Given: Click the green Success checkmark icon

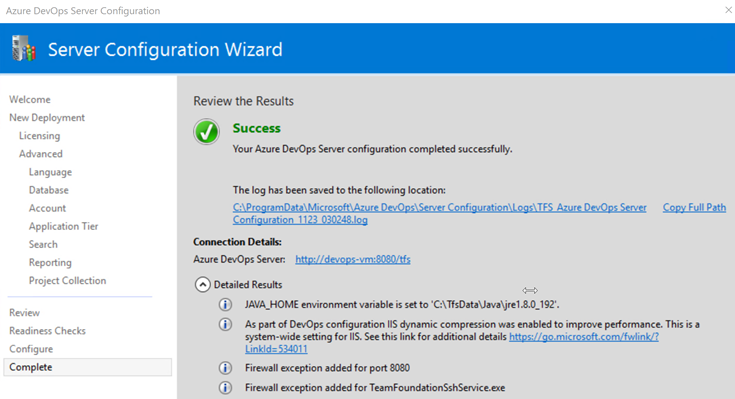Looking at the screenshot, I should point(206,132).
